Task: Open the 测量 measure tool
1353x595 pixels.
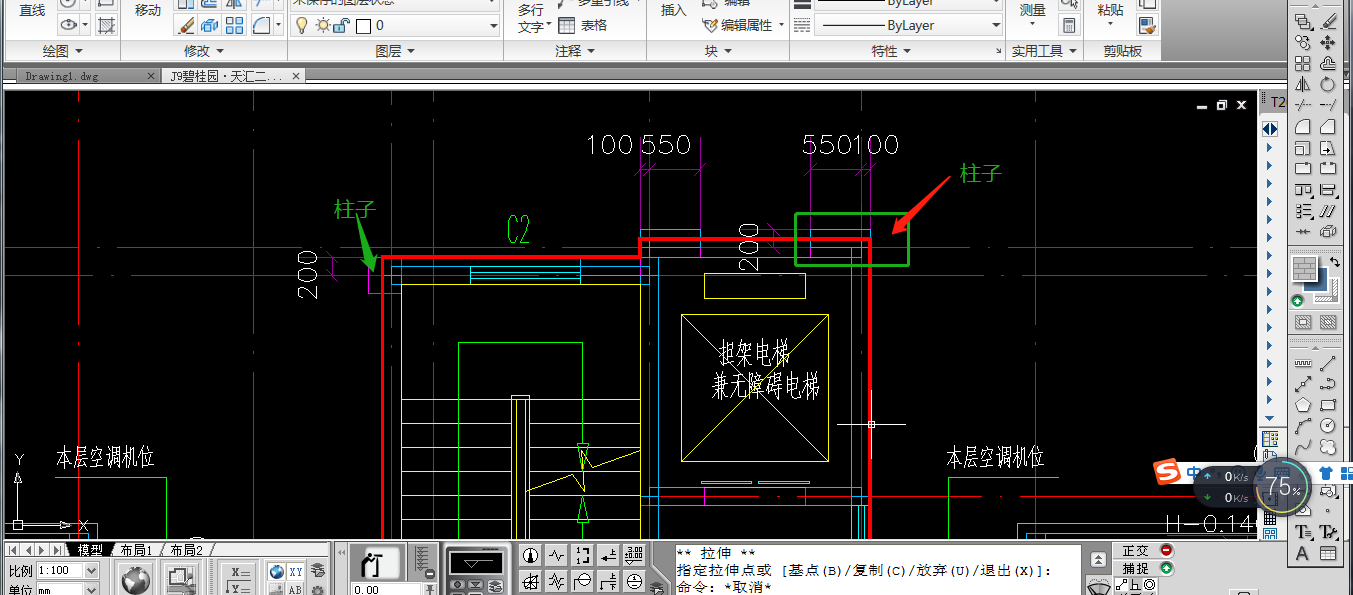Action: point(1032,10)
